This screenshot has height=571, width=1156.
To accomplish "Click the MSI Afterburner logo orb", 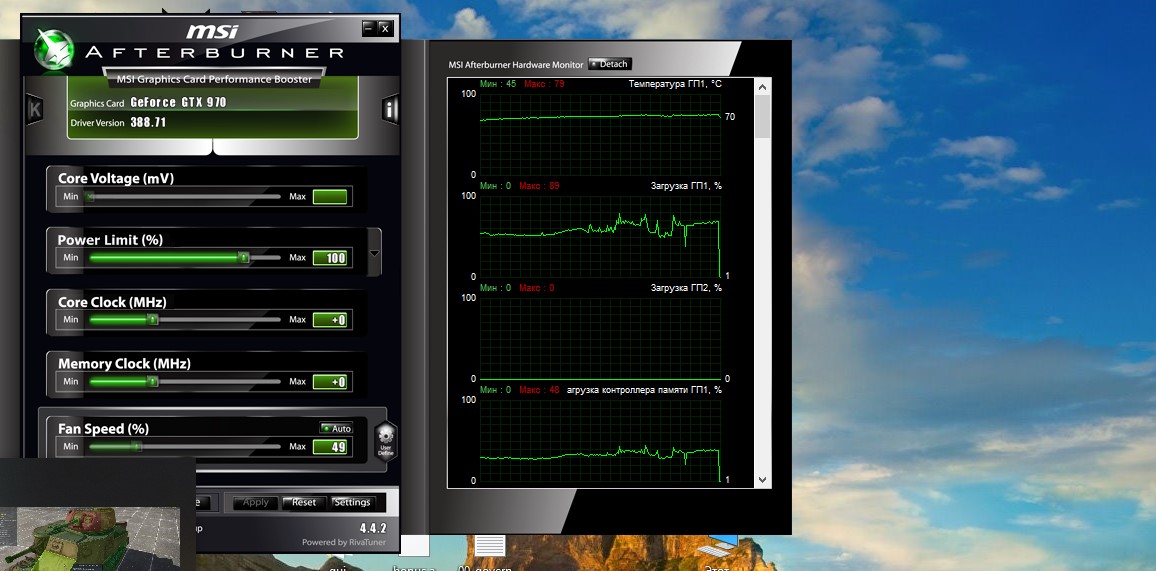I will [54, 50].
